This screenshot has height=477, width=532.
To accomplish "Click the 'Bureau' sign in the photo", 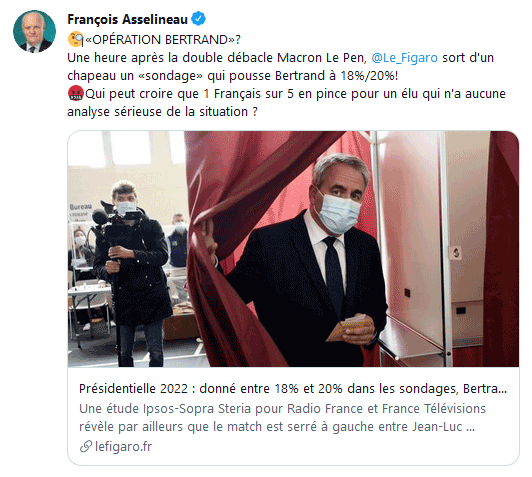I will [81, 206].
